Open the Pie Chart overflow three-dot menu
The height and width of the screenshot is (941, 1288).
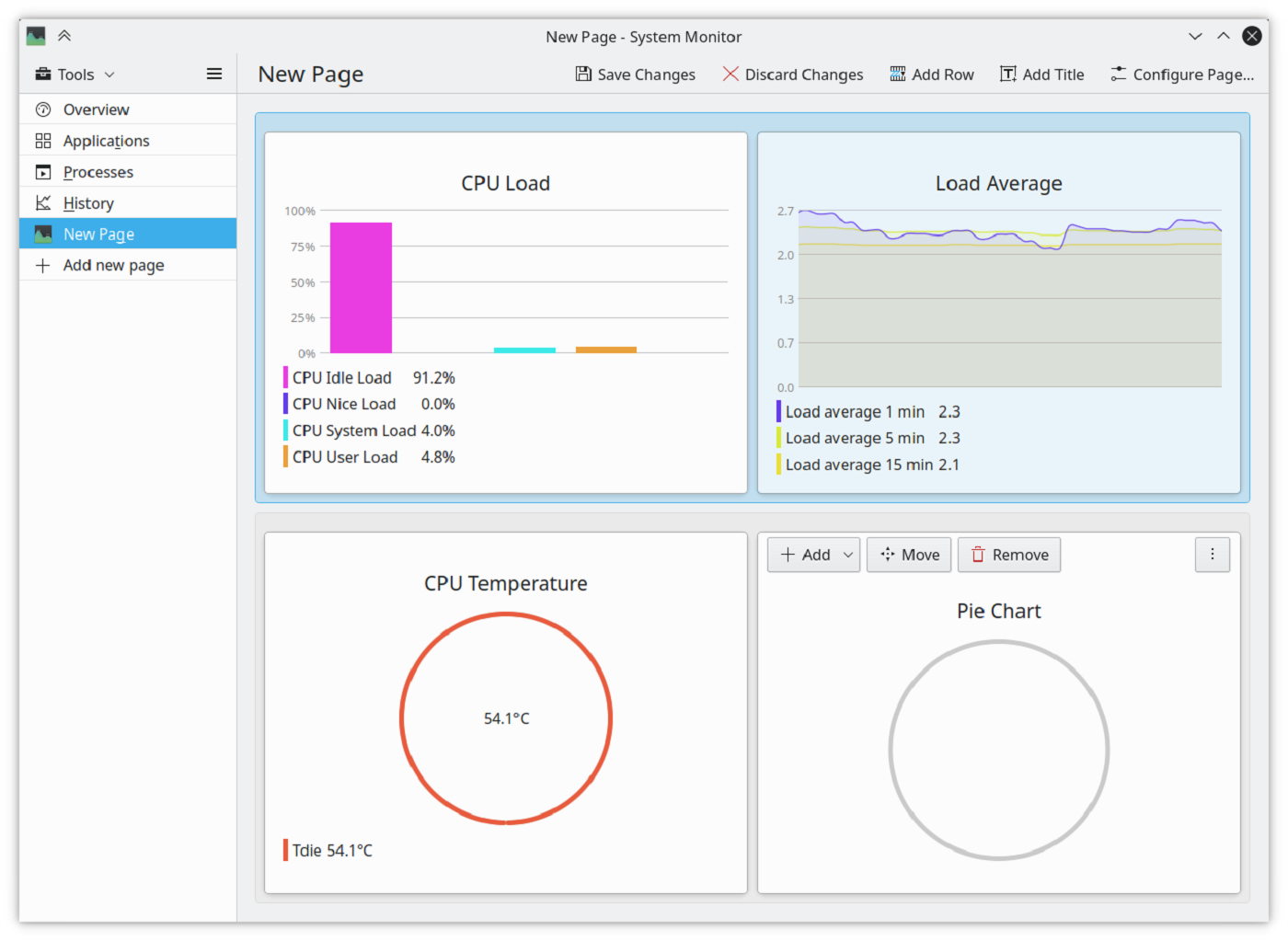(x=1213, y=554)
